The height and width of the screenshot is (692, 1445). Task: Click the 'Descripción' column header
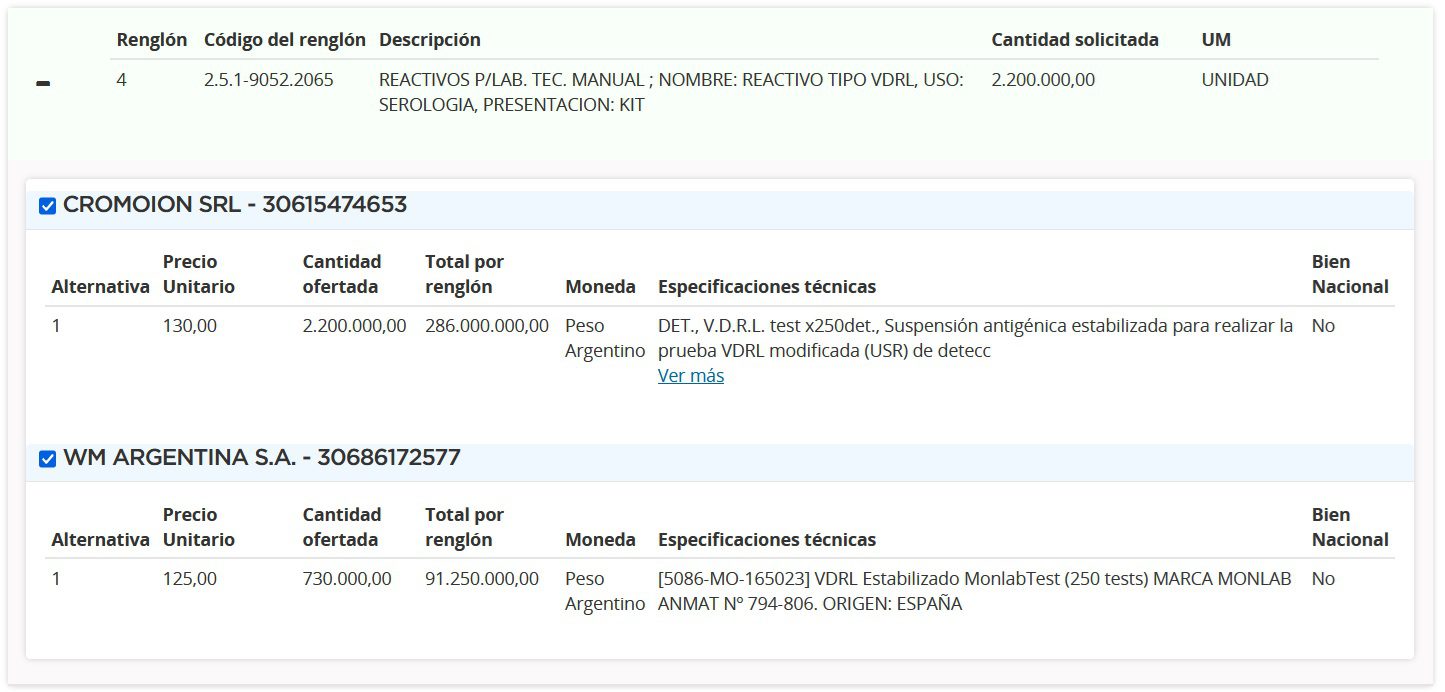[x=429, y=40]
